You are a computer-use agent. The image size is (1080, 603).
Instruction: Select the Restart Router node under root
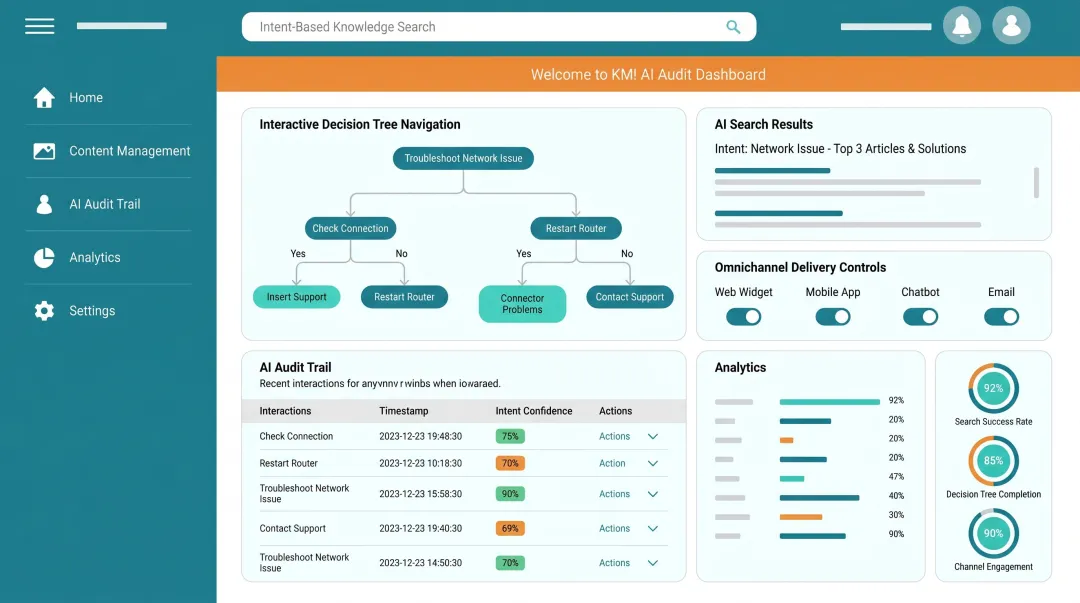tap(576, 228)
